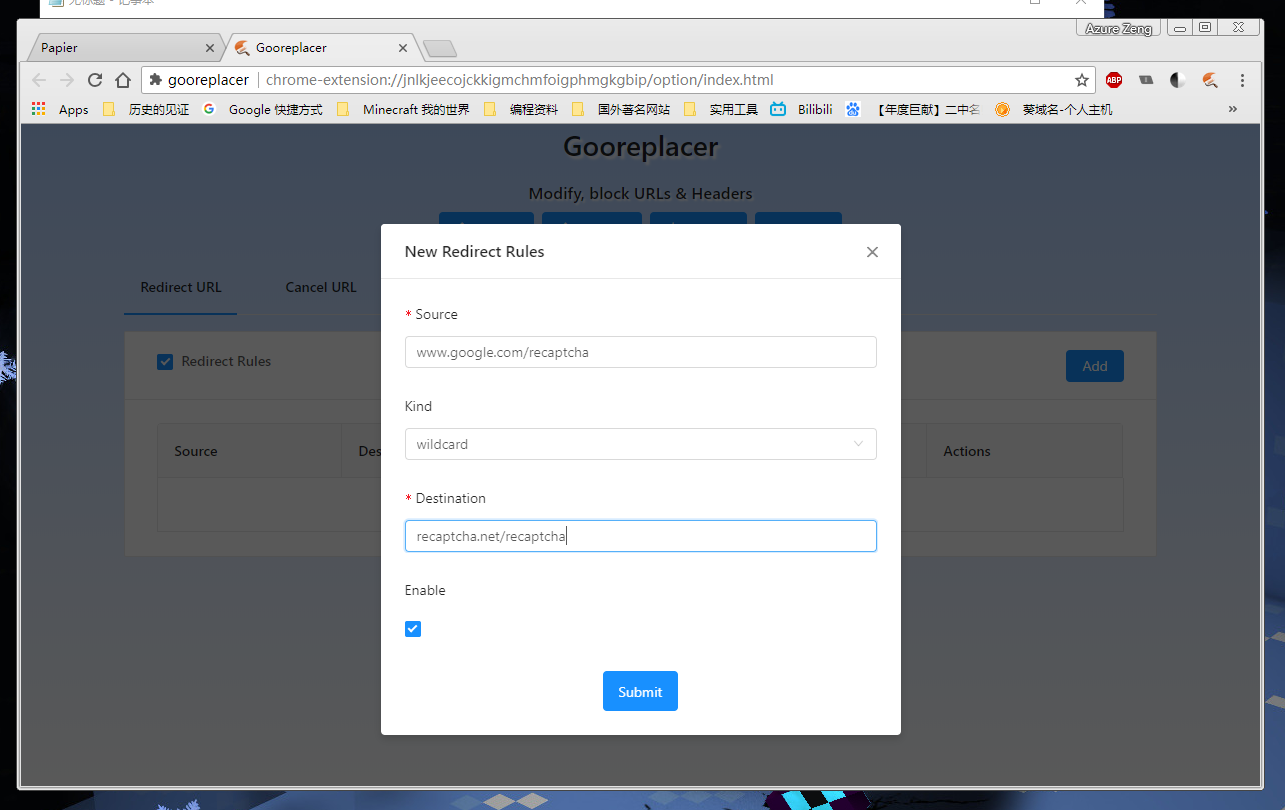Image resolution: width=1285 pixels, height=810 pixels.
Task: Close the Gooreplacer browser tab
Action: click(403, 47)
